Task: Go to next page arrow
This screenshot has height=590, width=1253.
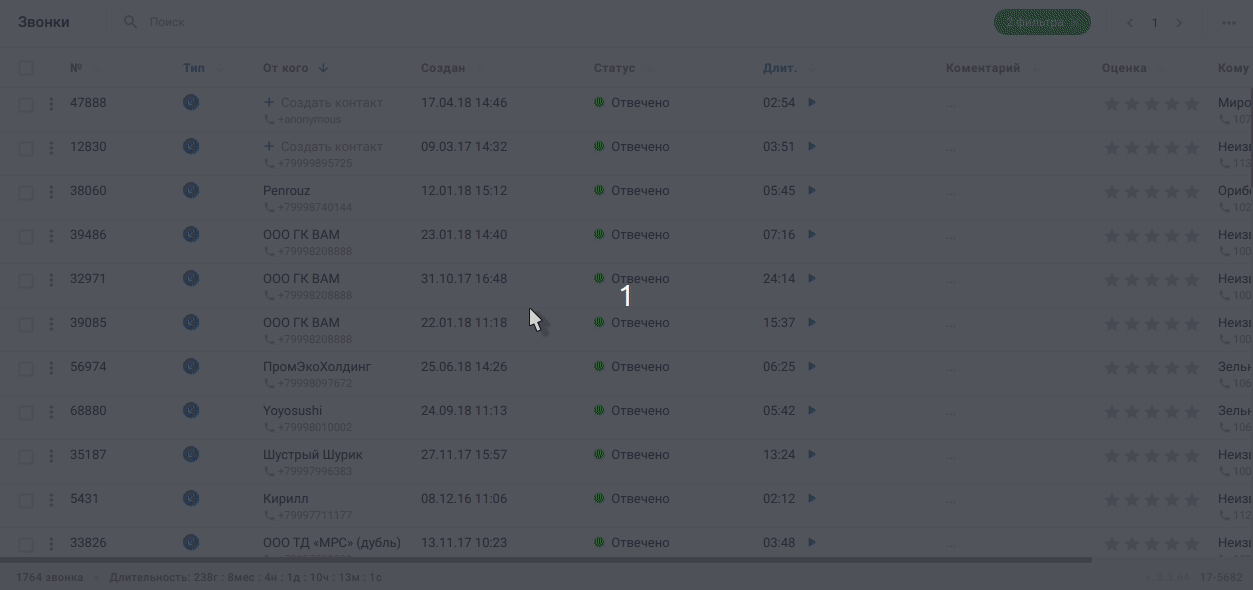Action: coord(1179,23)
